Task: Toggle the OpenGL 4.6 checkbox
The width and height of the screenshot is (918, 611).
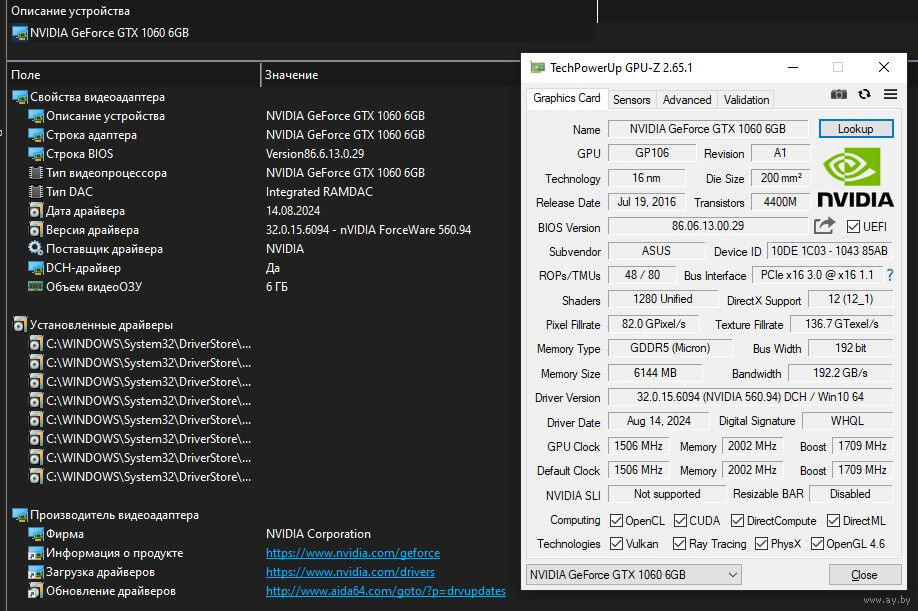Action: [817, 544]
